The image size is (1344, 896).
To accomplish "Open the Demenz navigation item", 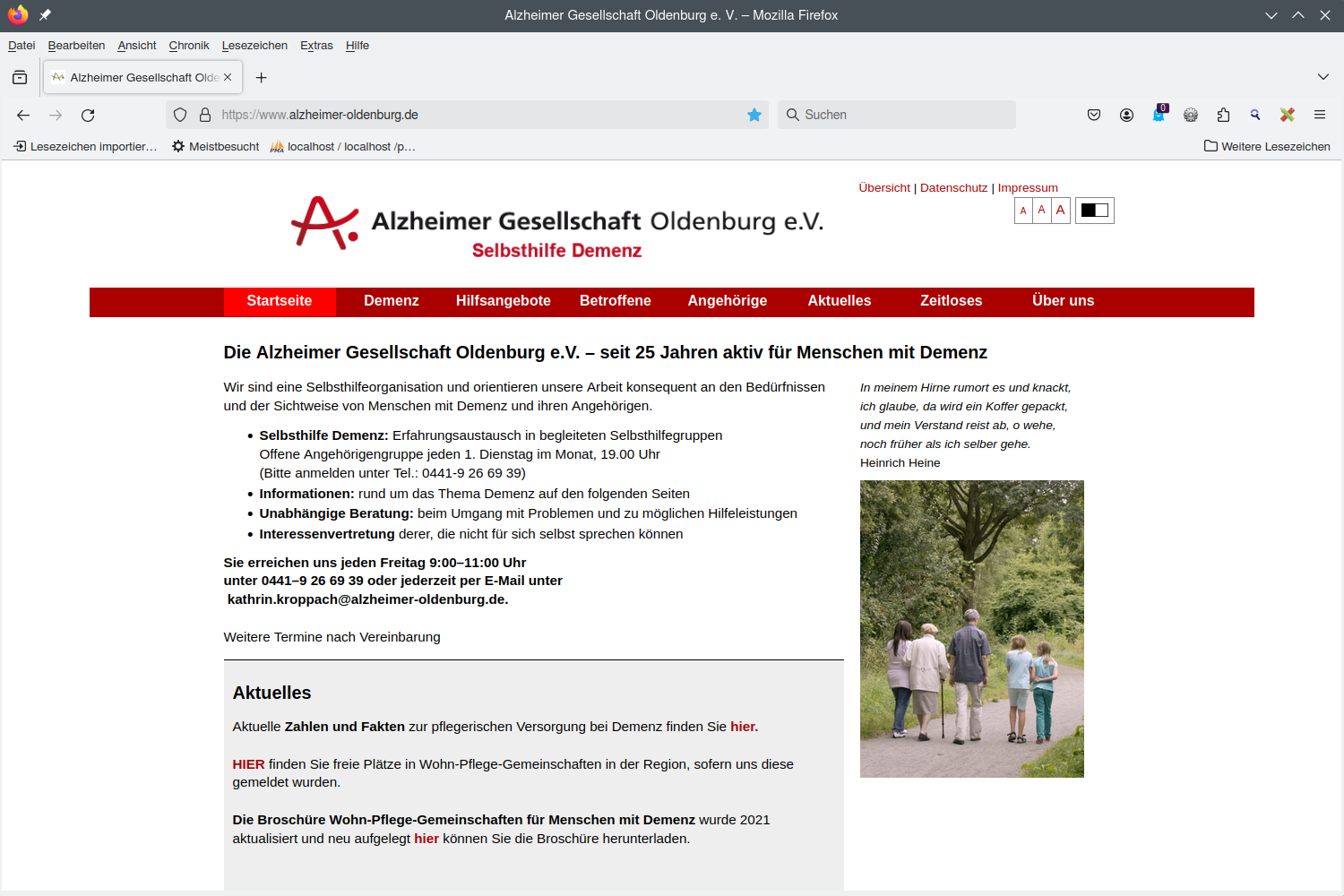I will click(392, 301).
